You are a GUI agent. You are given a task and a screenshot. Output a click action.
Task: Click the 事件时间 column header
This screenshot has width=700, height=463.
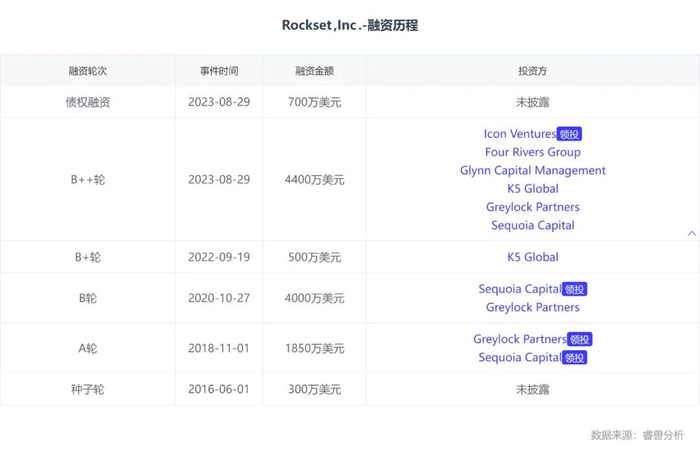[x=219, y=72]
